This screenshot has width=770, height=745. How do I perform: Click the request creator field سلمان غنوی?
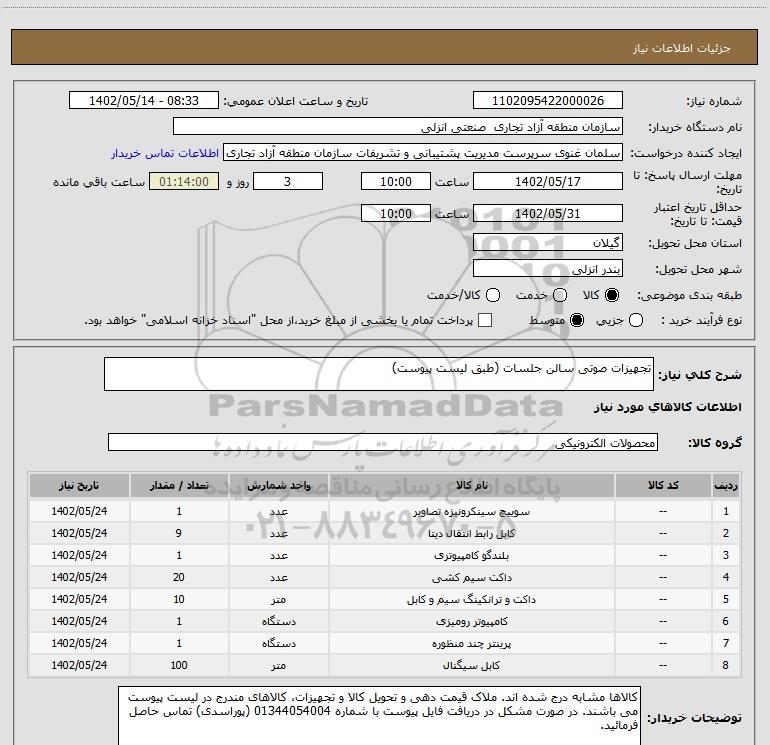tap(423, 153)
